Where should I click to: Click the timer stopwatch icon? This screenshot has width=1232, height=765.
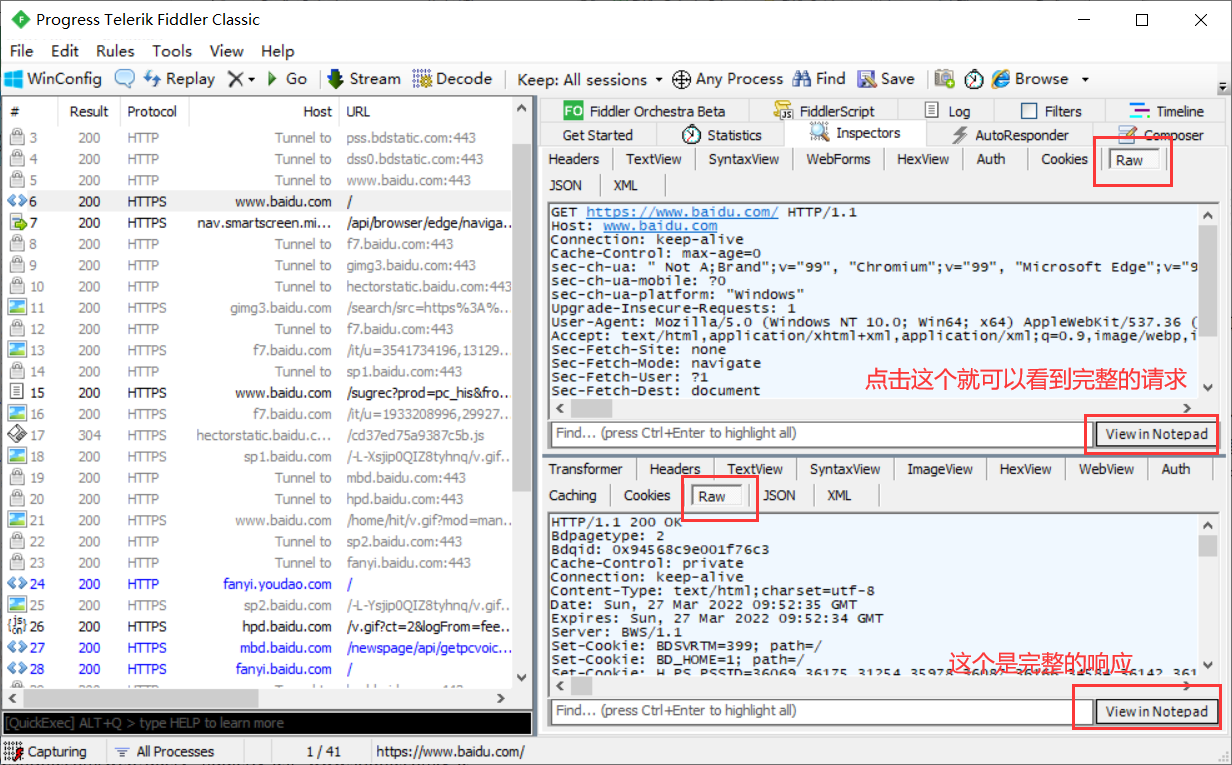pos(973,79)
